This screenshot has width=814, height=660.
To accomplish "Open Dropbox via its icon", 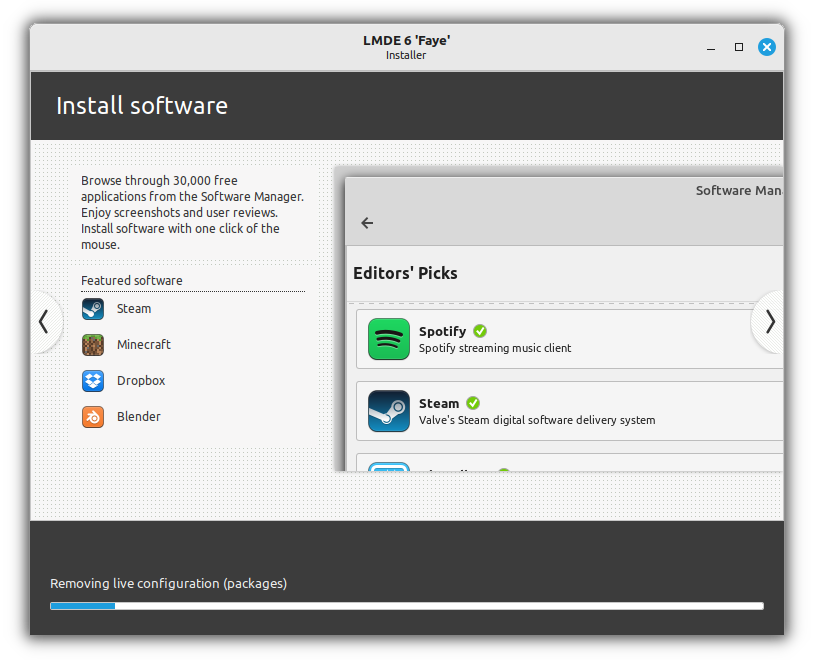I will click(x=92, y=381).
